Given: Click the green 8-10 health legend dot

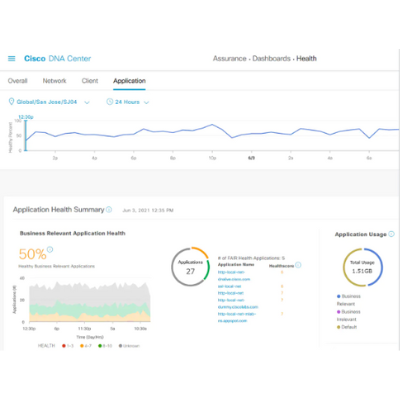Looking at the screenshot, I should pyautogui.click(x=100, y=346).
